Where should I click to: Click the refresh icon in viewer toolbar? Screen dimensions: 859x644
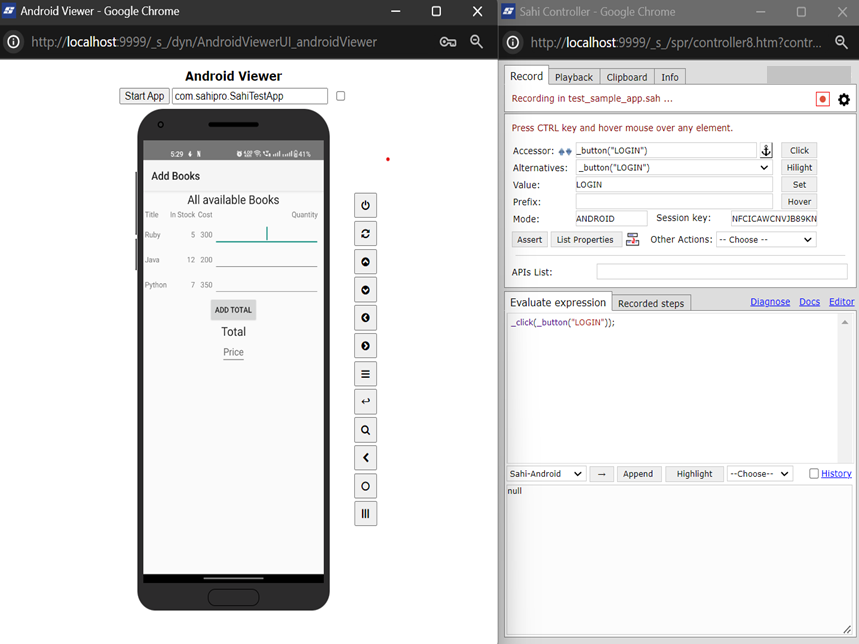point(365,233)
